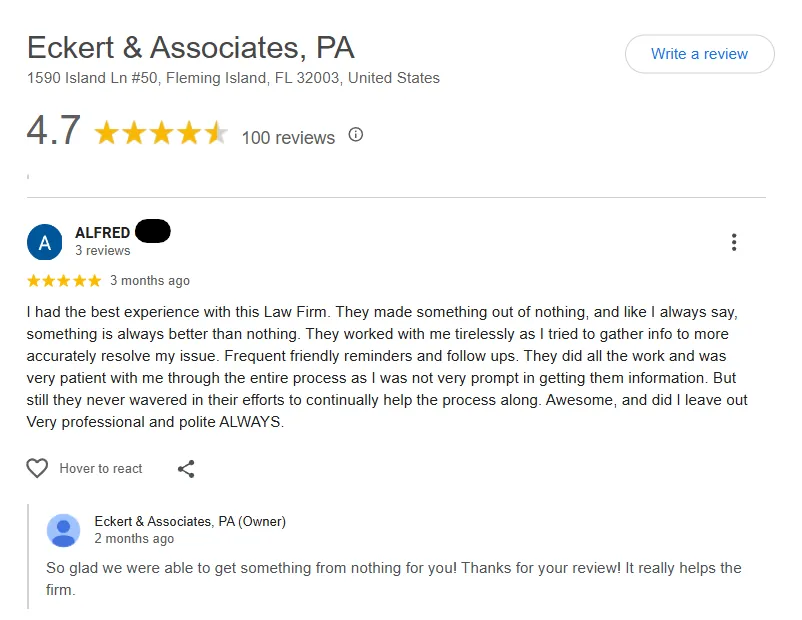Click the review's five yellow stars
This screenshot has height=620, width=802.
coord(64,281)
